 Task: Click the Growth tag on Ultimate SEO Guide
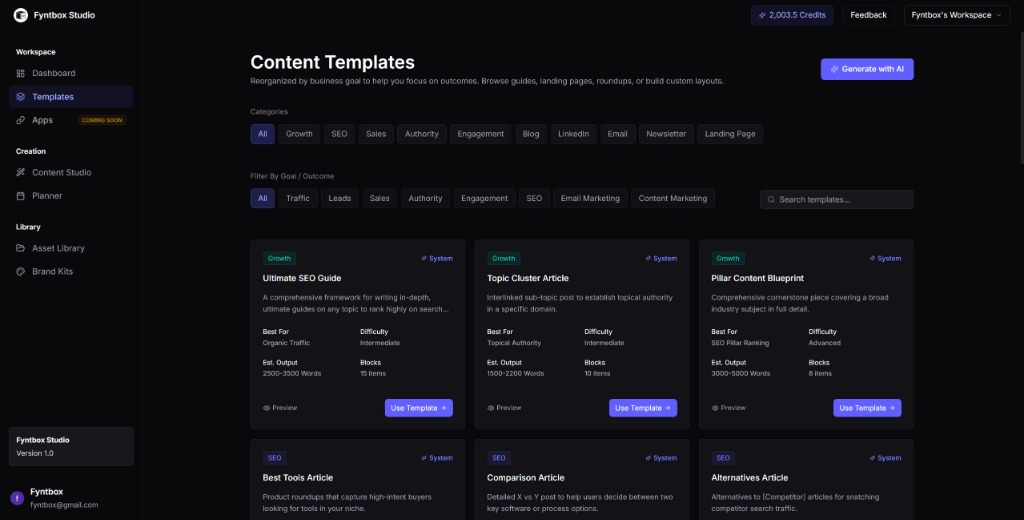(280, 259)
